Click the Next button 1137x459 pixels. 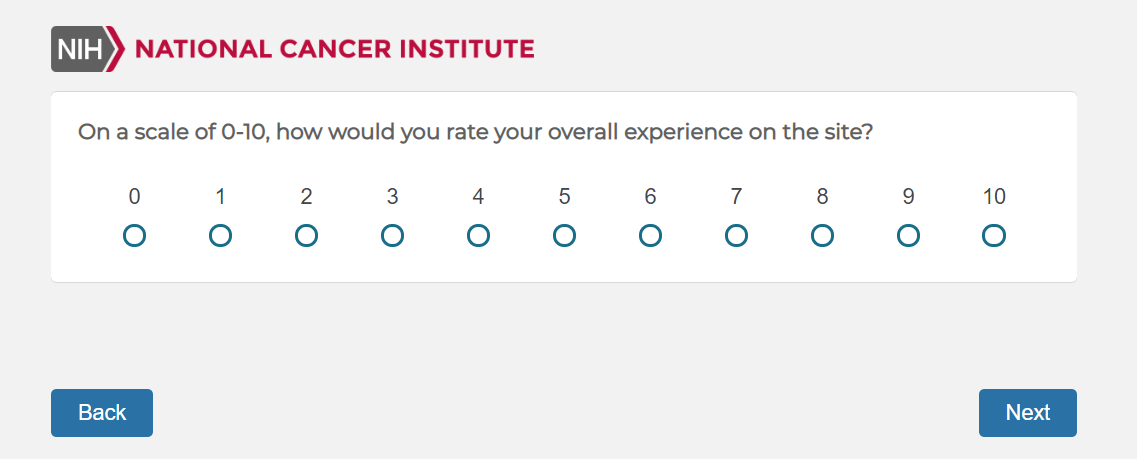pos(1027,413)
